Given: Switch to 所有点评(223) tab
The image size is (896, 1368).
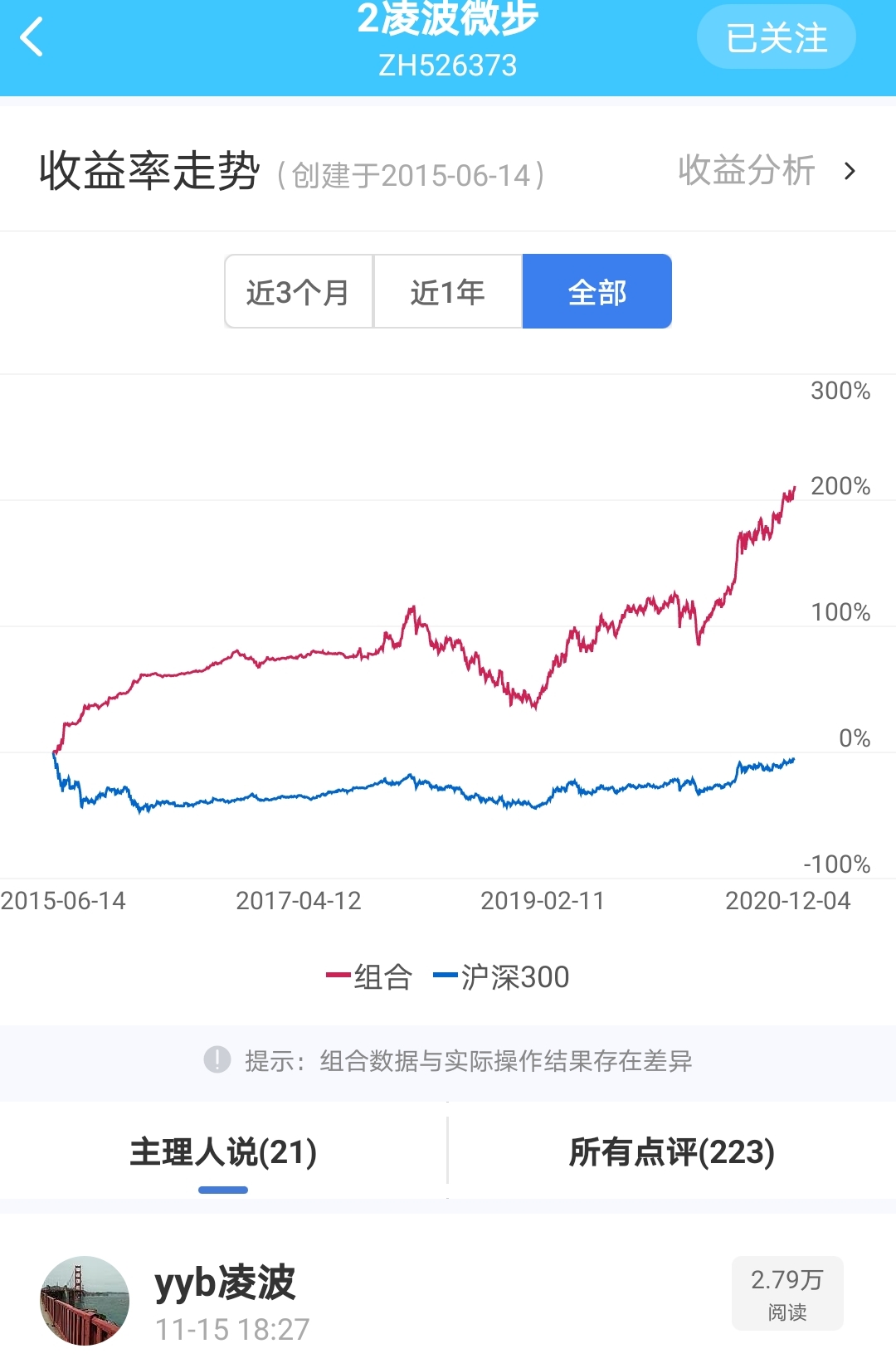Looking at the screenshot, I should [x=671, y=1152].
